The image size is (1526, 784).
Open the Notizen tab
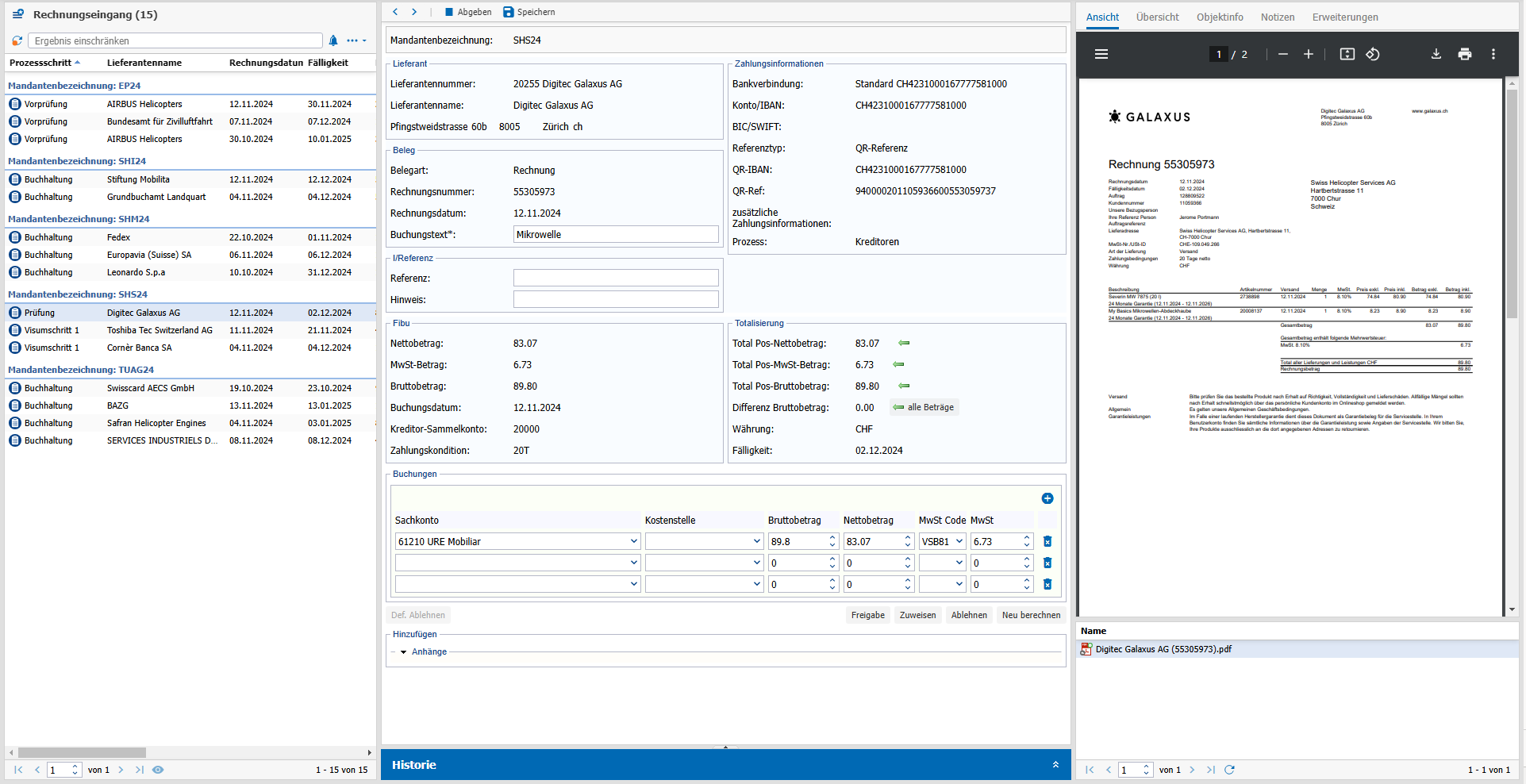click(x=1278, y=17)
